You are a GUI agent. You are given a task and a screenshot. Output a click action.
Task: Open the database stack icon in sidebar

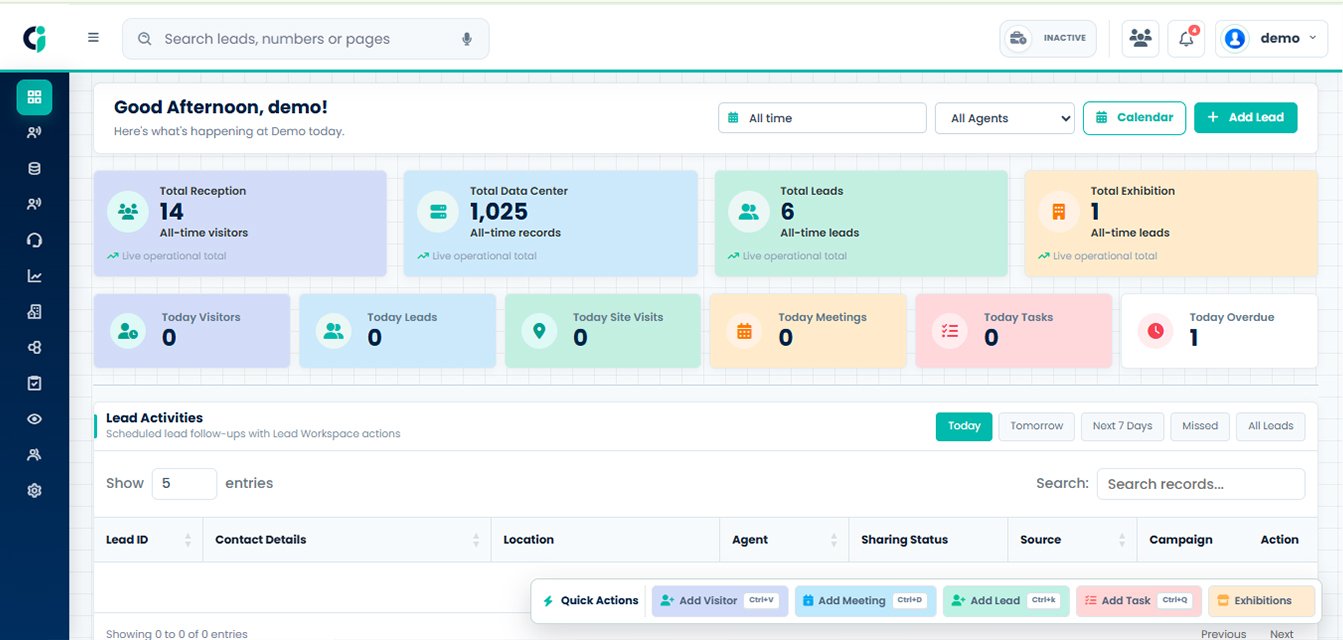(34, 169)
